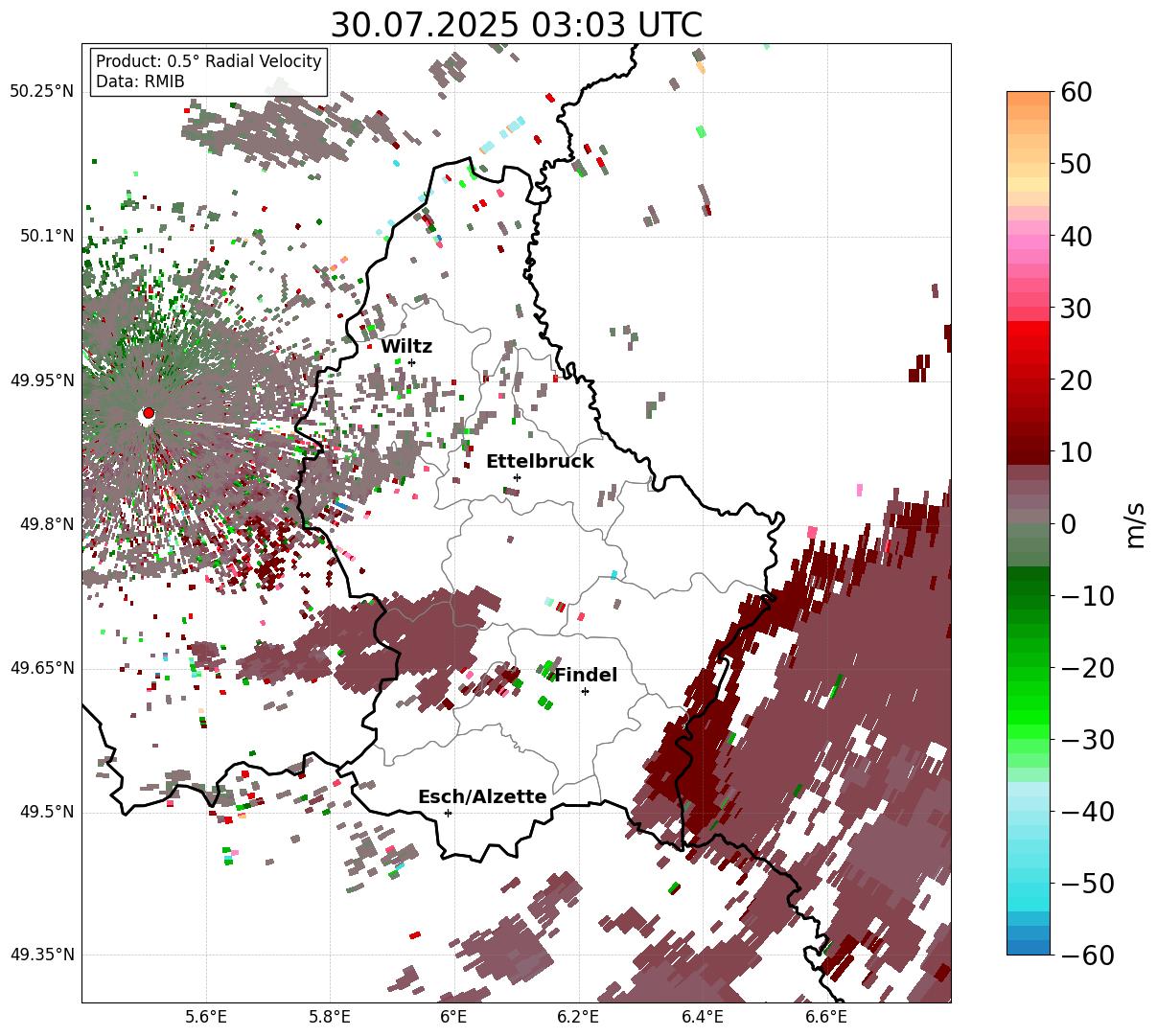Screen dimensions: 1157x1036
Task: Click the Findel location cross marker
Action: (585, 691)
